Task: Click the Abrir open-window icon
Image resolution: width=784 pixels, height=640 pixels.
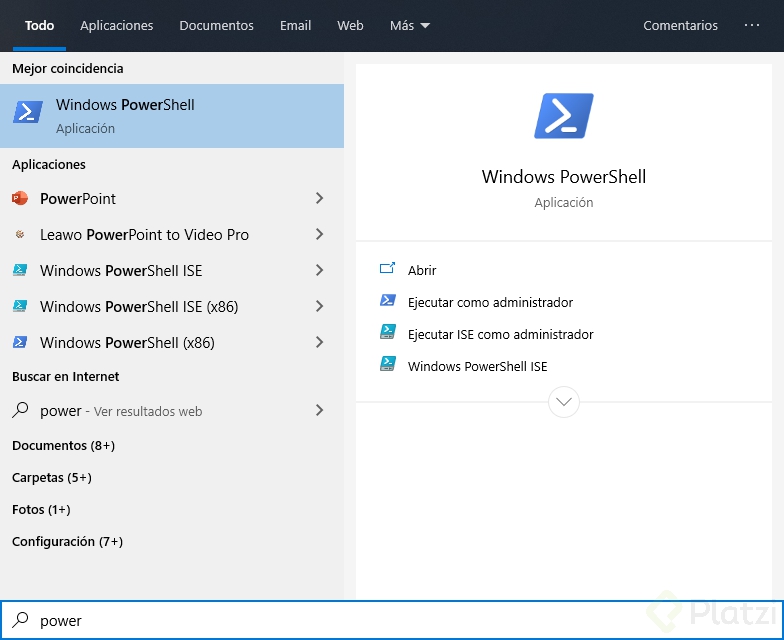Action: point(388,268)
